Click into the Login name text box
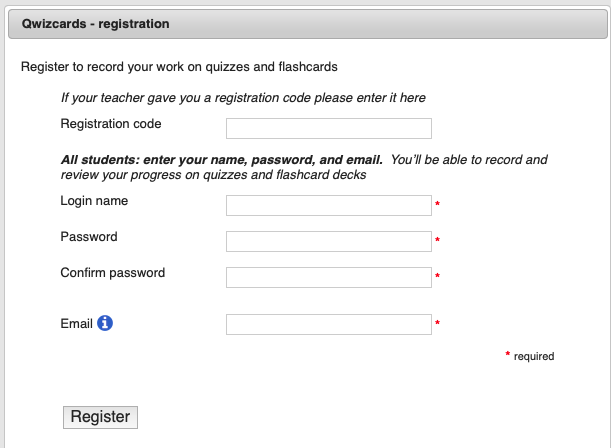Screen dimensions: 611x448 coord(328,205)
